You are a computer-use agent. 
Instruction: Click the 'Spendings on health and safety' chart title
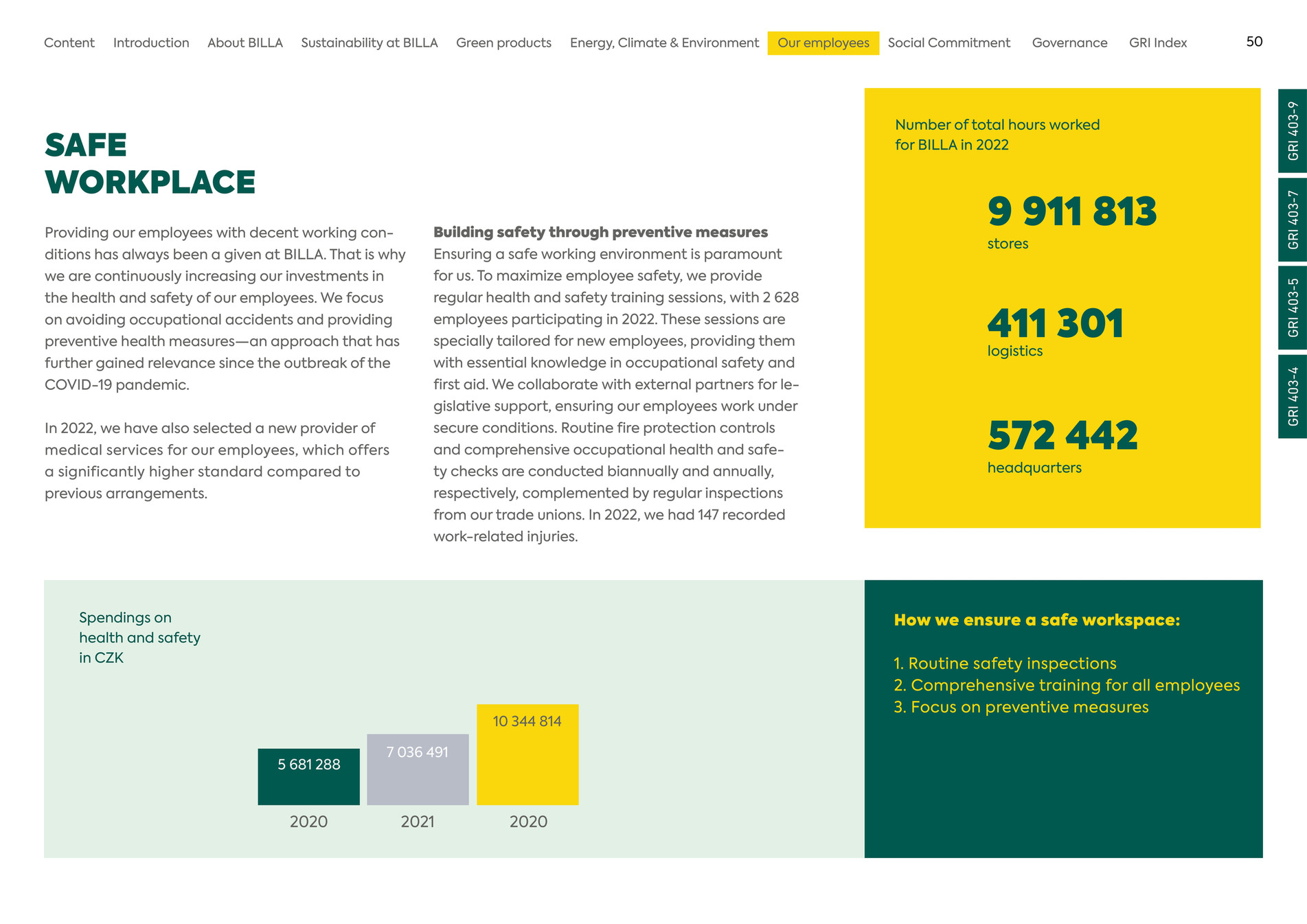(x=139, y=638)
